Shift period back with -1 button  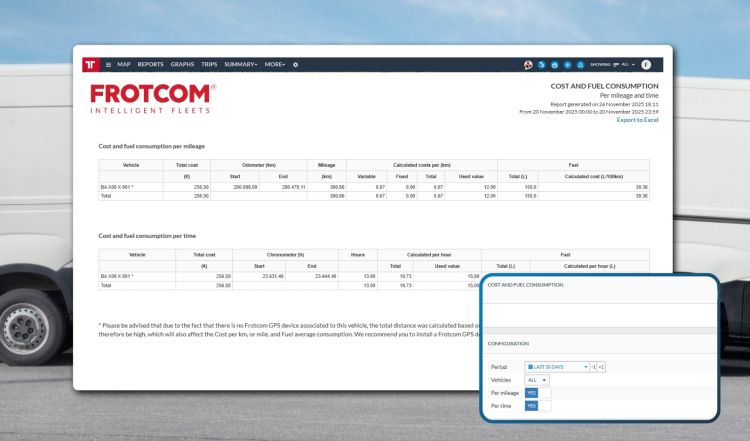(x=594, y=367)
